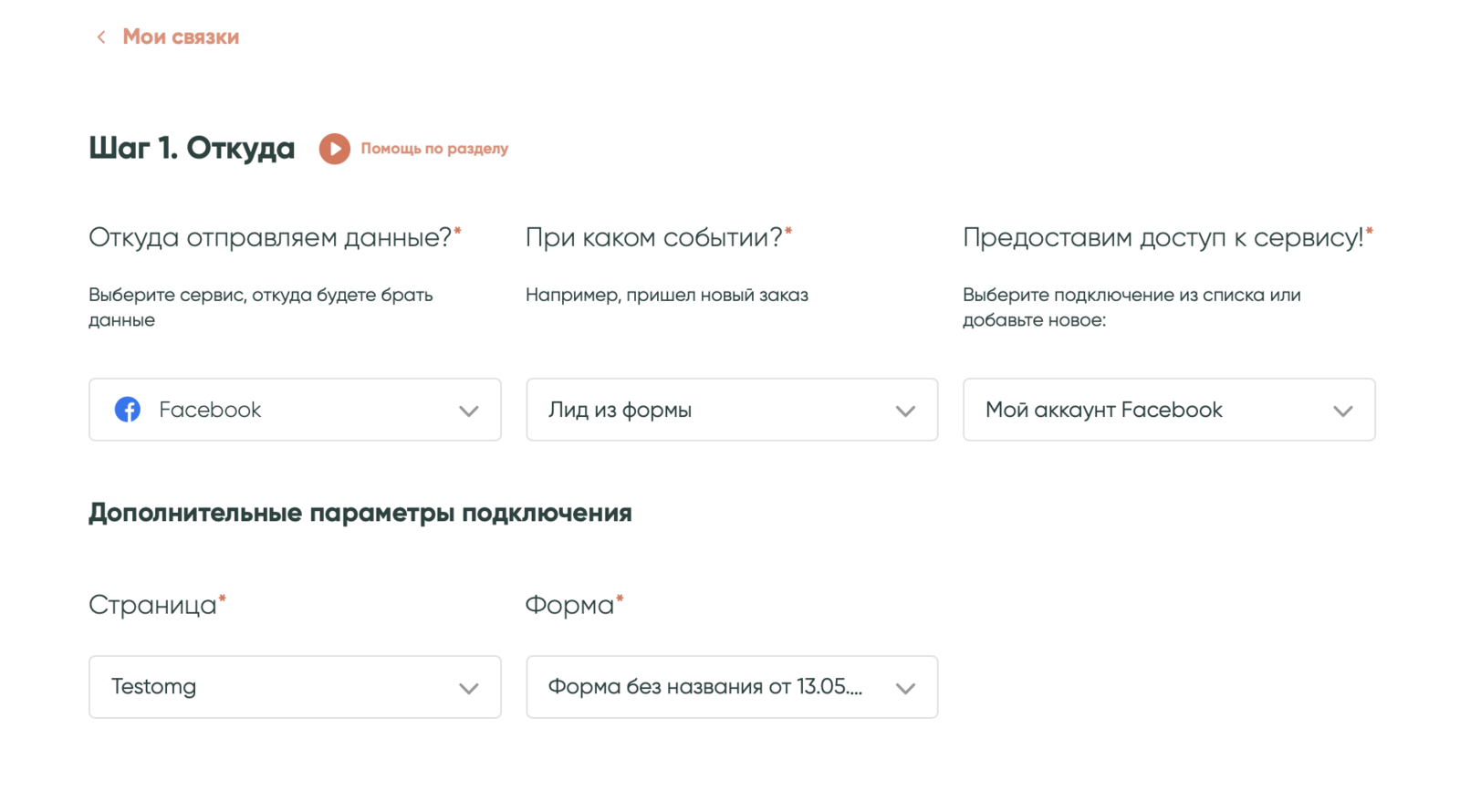This screenshot has height=812, width=1460.
Task: Click the При каком событии? label
Action: (653, 238)
